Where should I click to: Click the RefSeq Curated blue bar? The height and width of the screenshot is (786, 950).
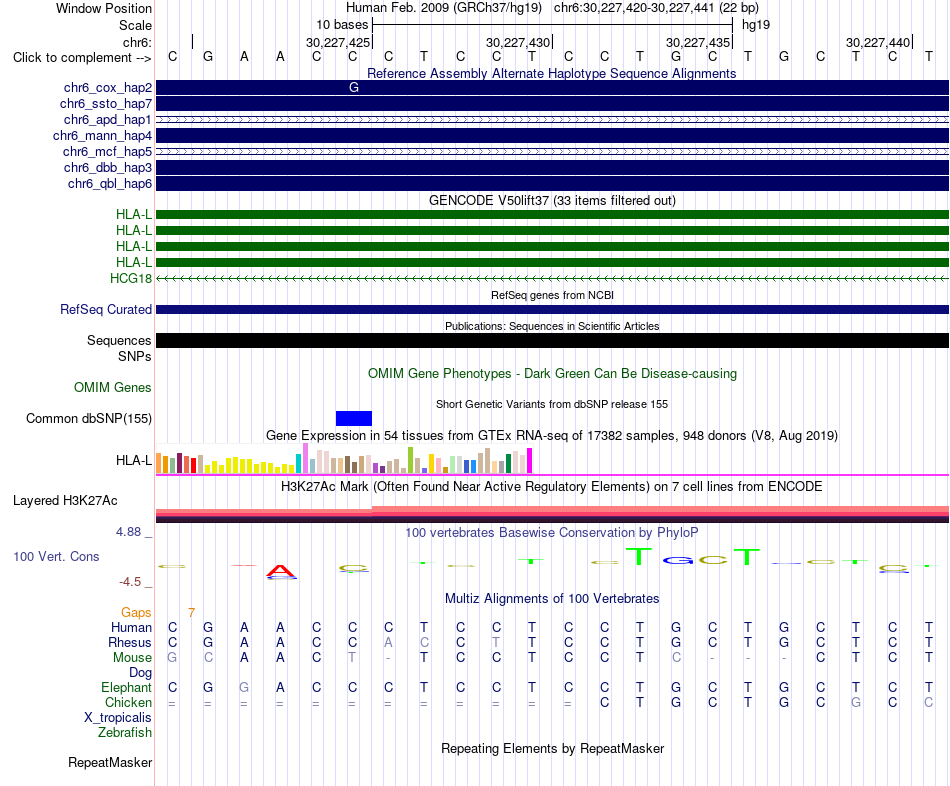552,309
